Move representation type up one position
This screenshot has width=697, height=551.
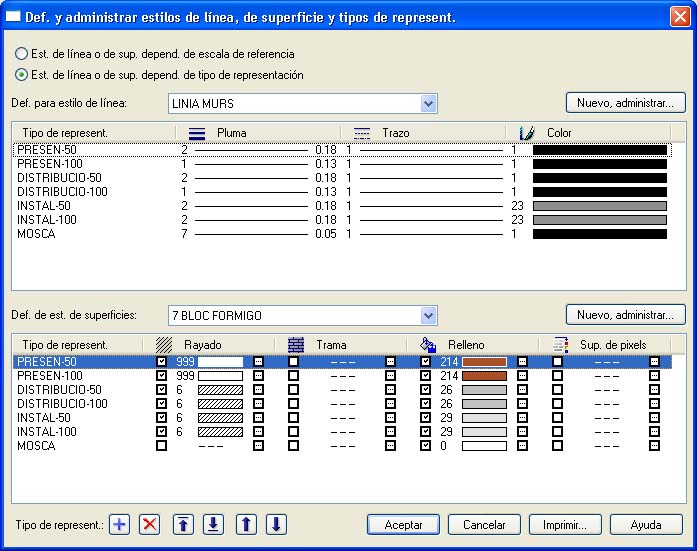coord(246,525)
